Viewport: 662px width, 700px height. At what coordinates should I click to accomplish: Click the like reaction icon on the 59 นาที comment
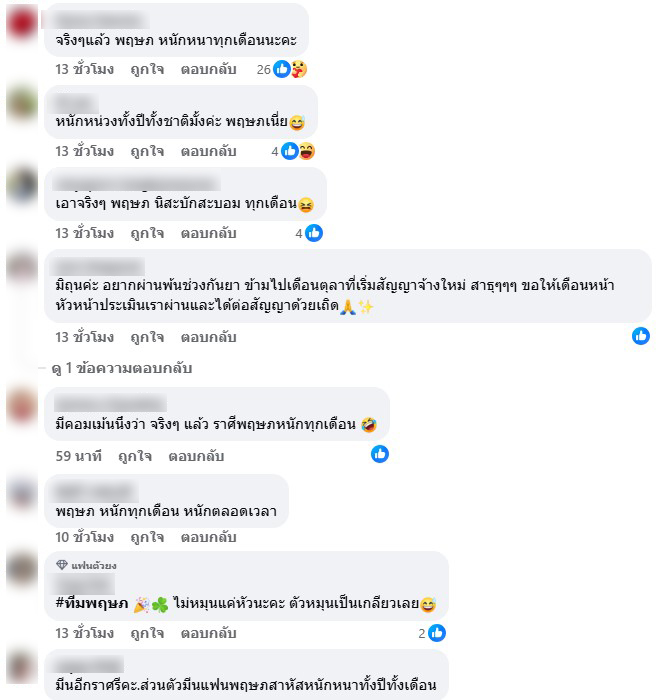pyautogui.click(x=380, y=454)
